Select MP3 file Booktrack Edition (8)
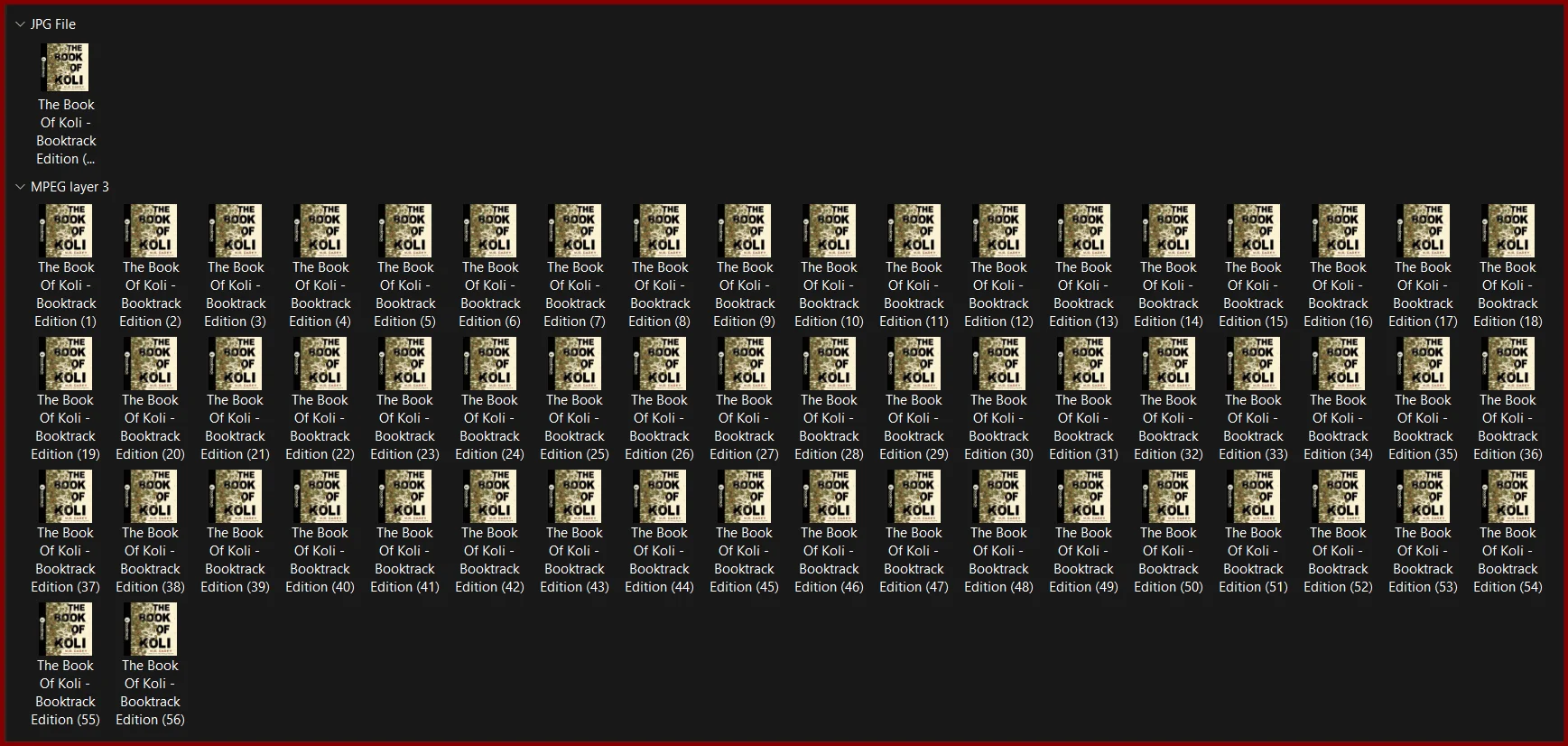This screenshot has width=1568, height=746. (660, 267)
